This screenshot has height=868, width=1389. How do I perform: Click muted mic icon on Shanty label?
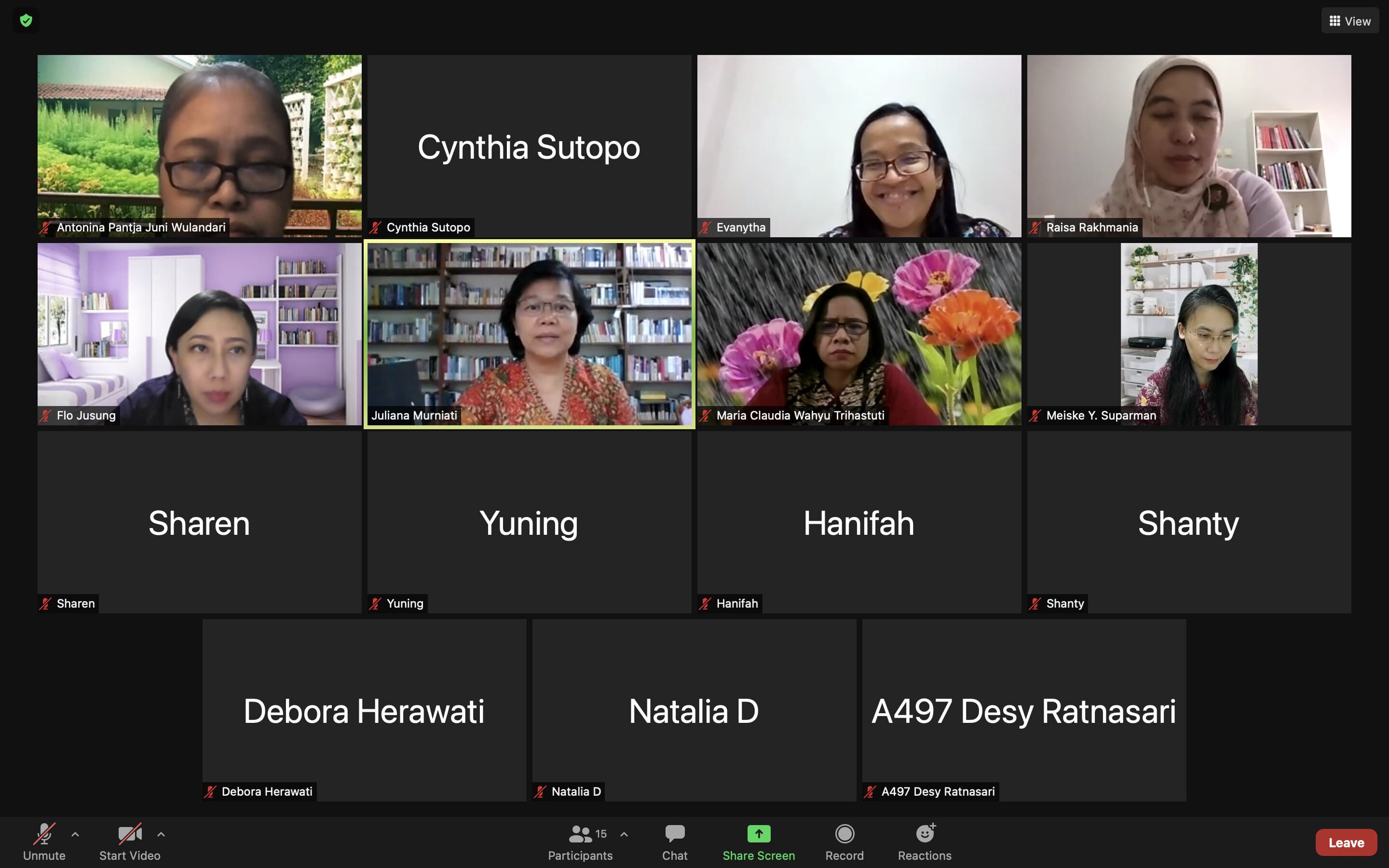tap(1035, 603)
